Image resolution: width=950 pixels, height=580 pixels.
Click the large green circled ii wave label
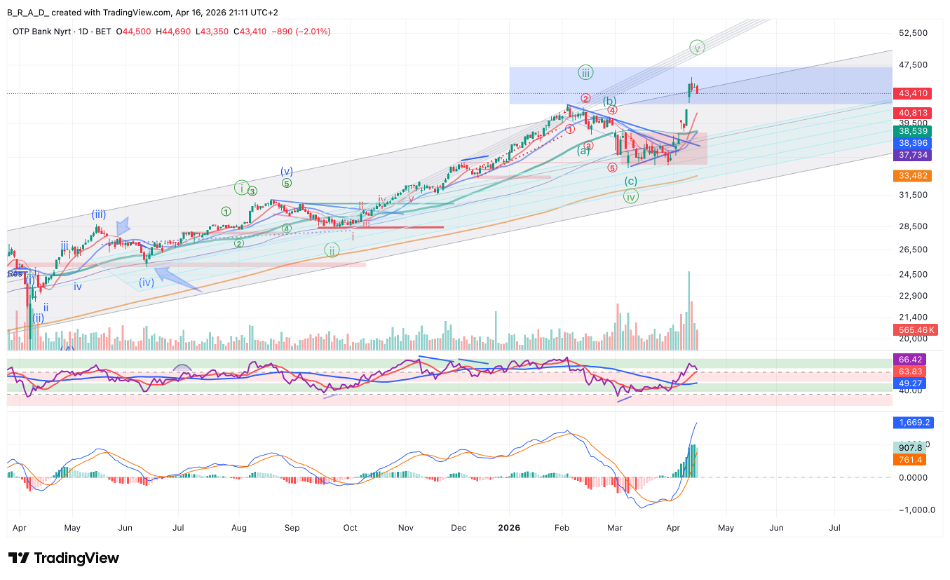[x=331, y=250]
